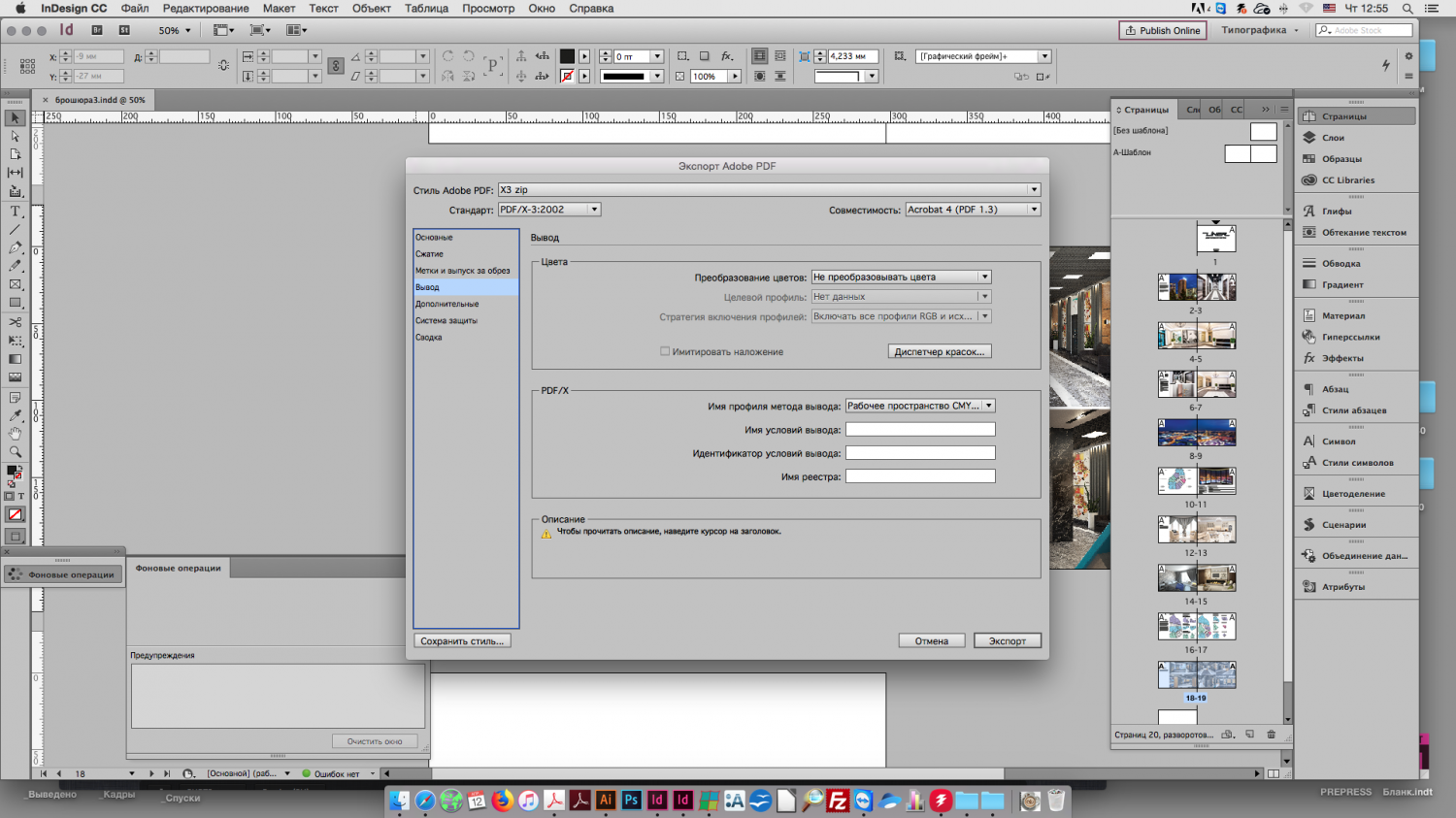Click the Имя условий вывода field
The height and width of the screenshot is (818, 1456).
tap(920, 429)
